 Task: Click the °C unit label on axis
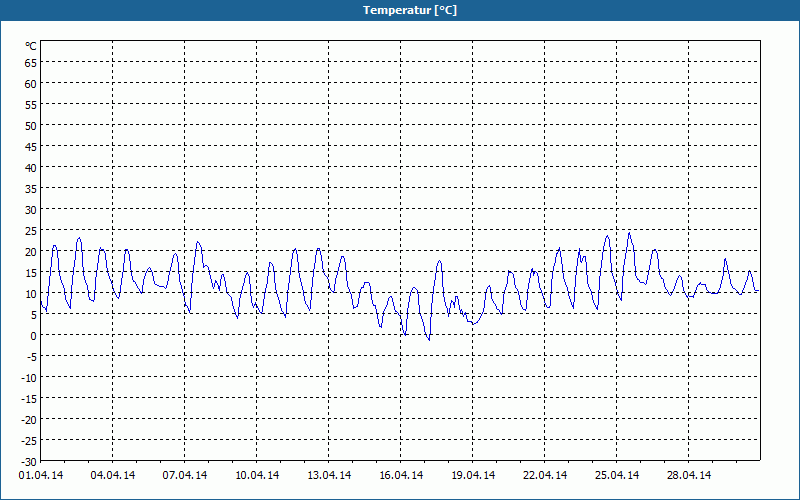(x=31, y=46)
